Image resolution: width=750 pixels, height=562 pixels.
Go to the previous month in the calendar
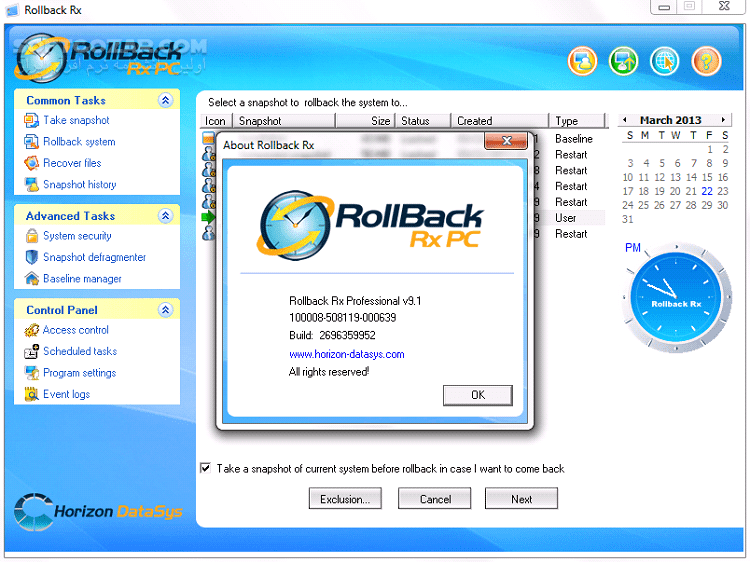625,120
